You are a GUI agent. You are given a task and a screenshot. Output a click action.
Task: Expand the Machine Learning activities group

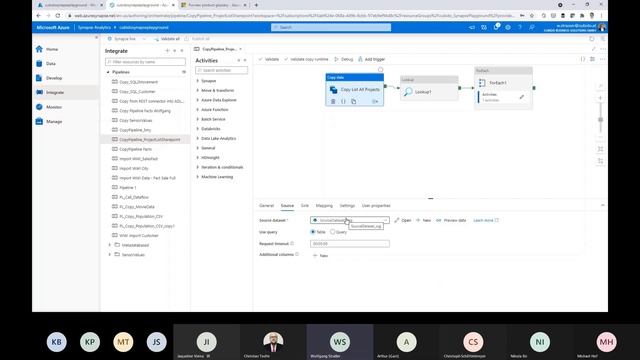pyautogui.click(x=198, y=177)
